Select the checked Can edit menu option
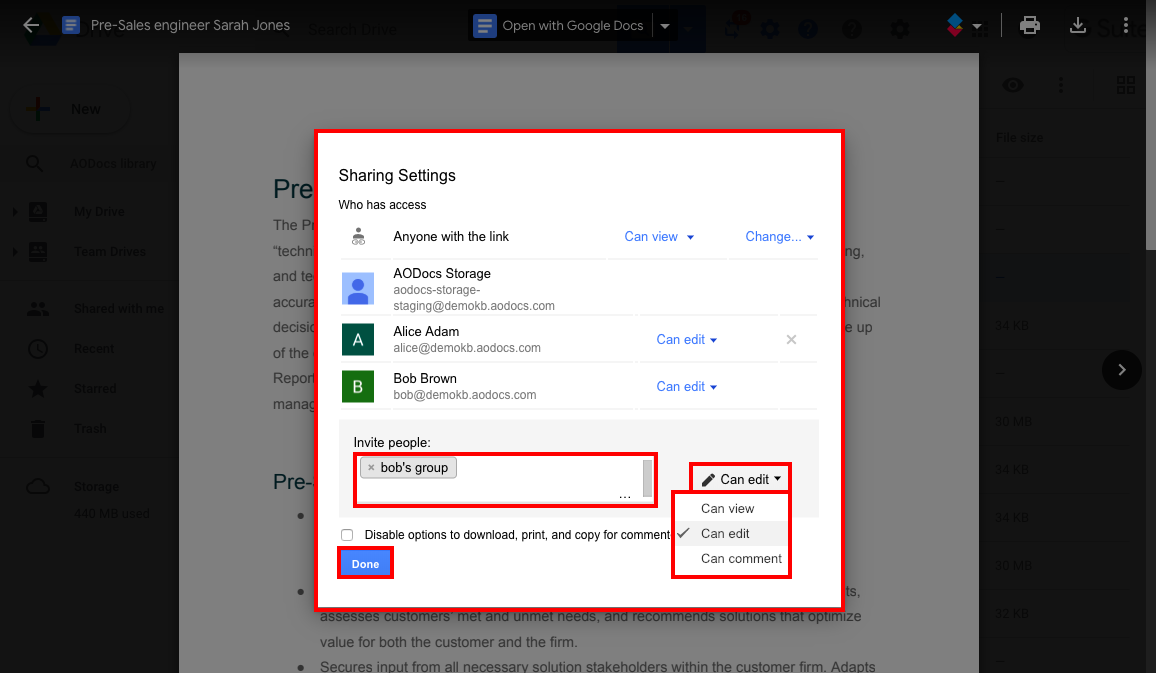The height and width of the screenshot is (673, 1156). 731,534
